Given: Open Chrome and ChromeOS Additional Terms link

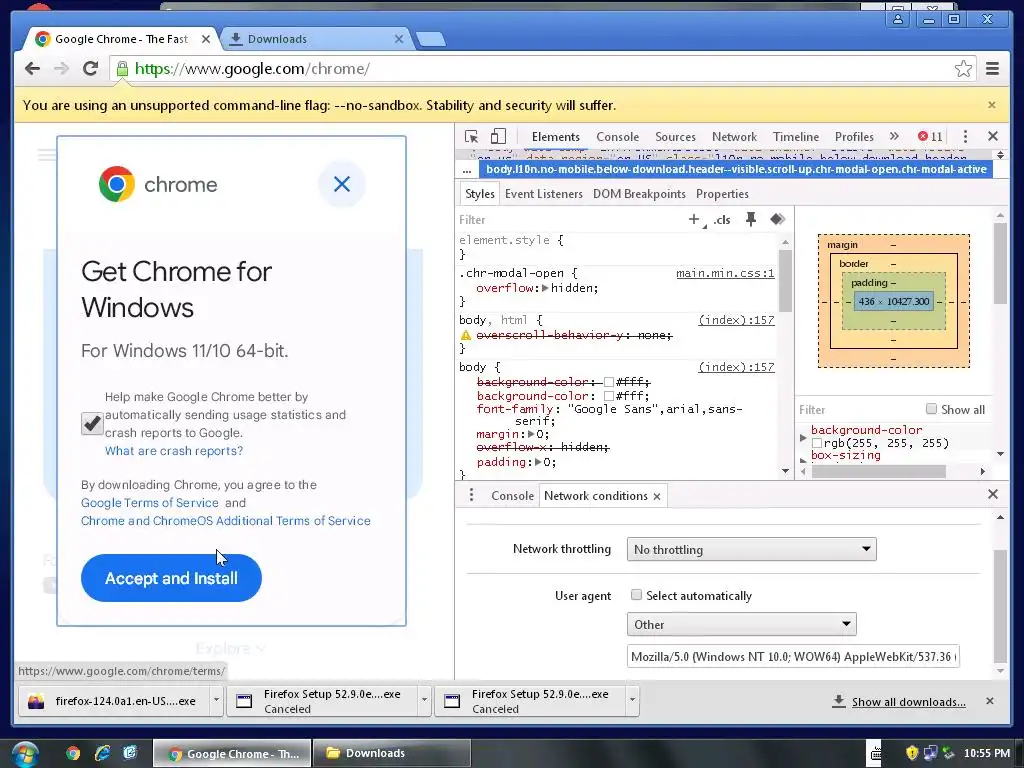Looking at the screenshot, I should [225, 520].
